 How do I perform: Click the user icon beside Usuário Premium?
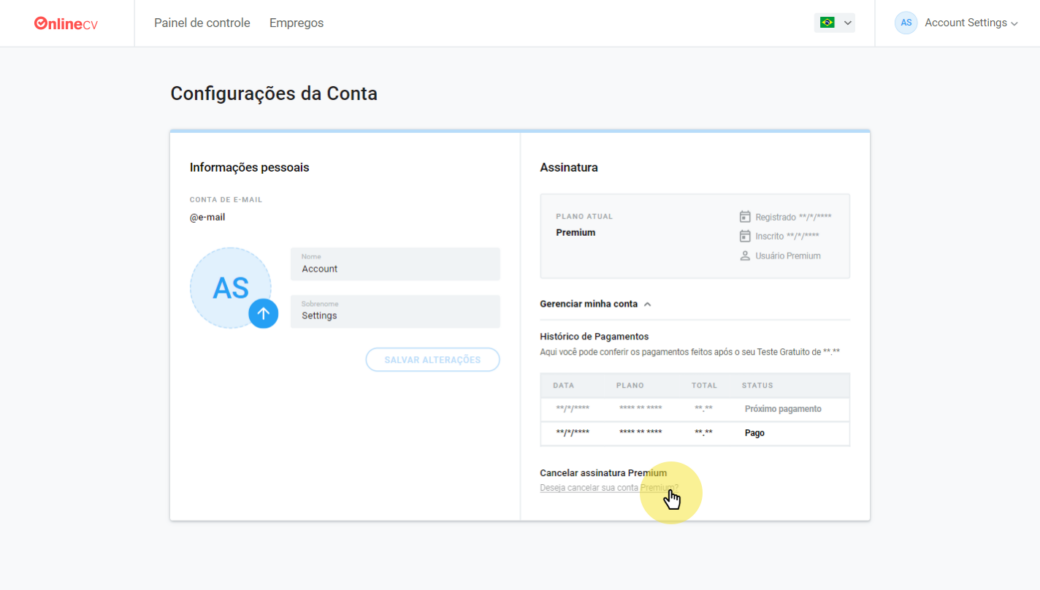coord(745,256)
